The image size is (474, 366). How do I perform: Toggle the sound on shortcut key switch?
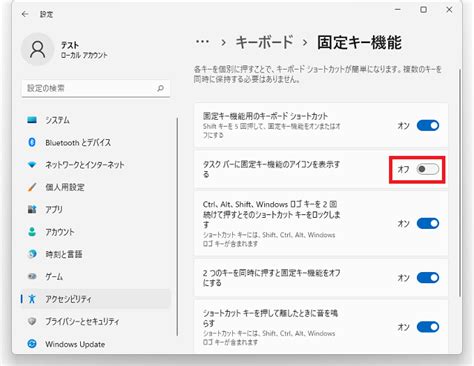click(428, 327)
